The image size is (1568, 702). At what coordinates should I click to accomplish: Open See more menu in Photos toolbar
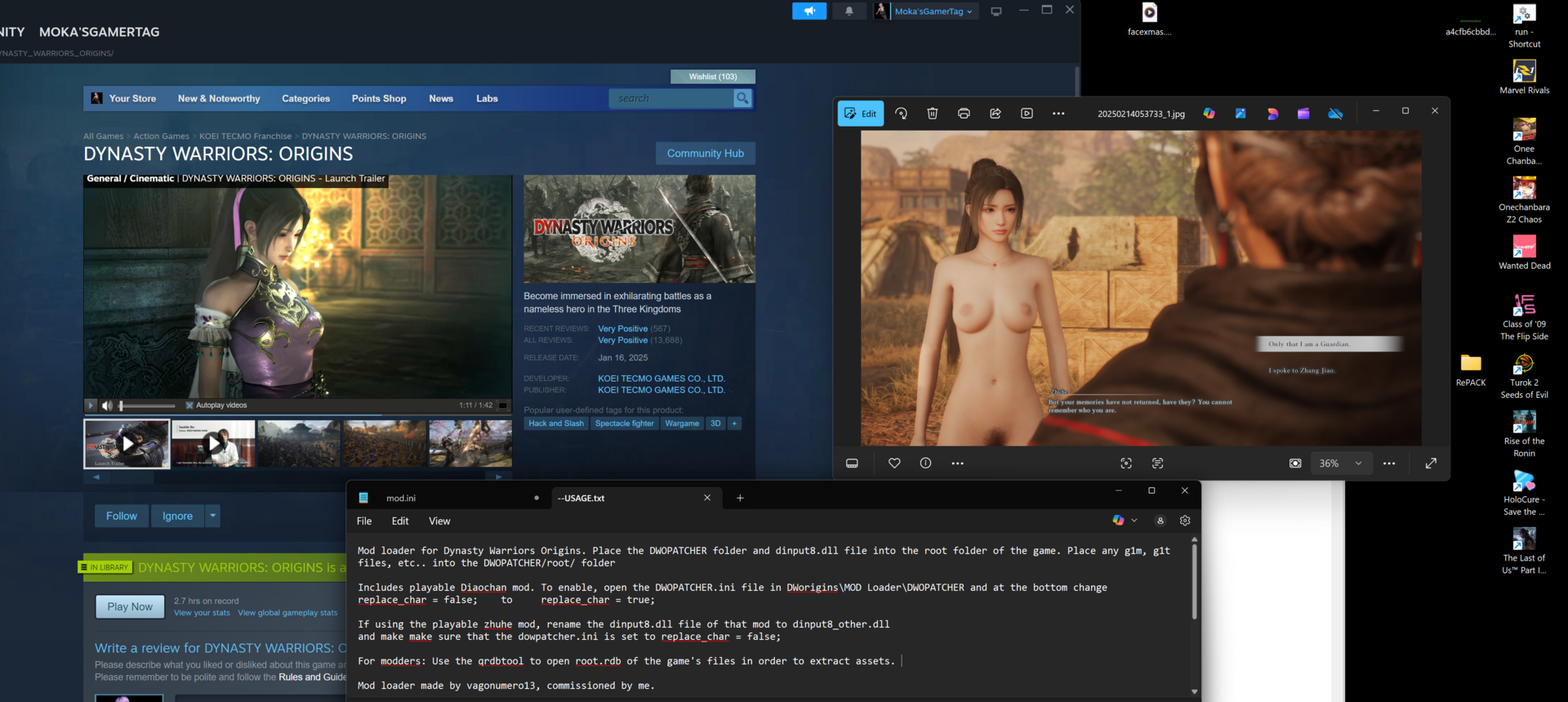(1058, 114)
